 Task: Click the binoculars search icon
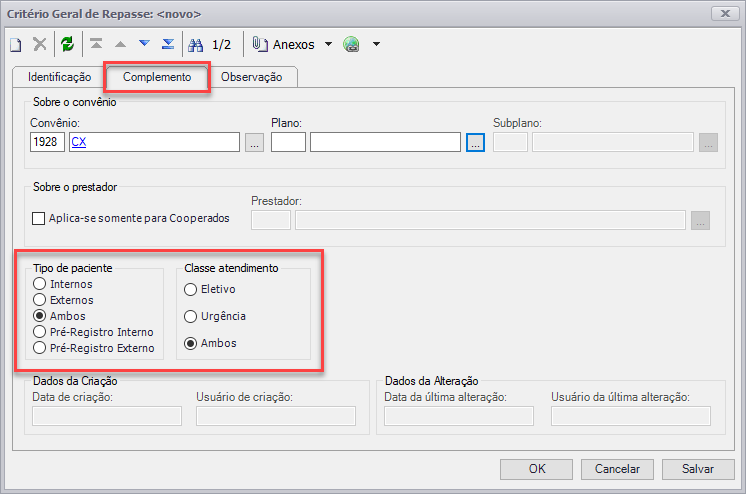click(196, 45)
